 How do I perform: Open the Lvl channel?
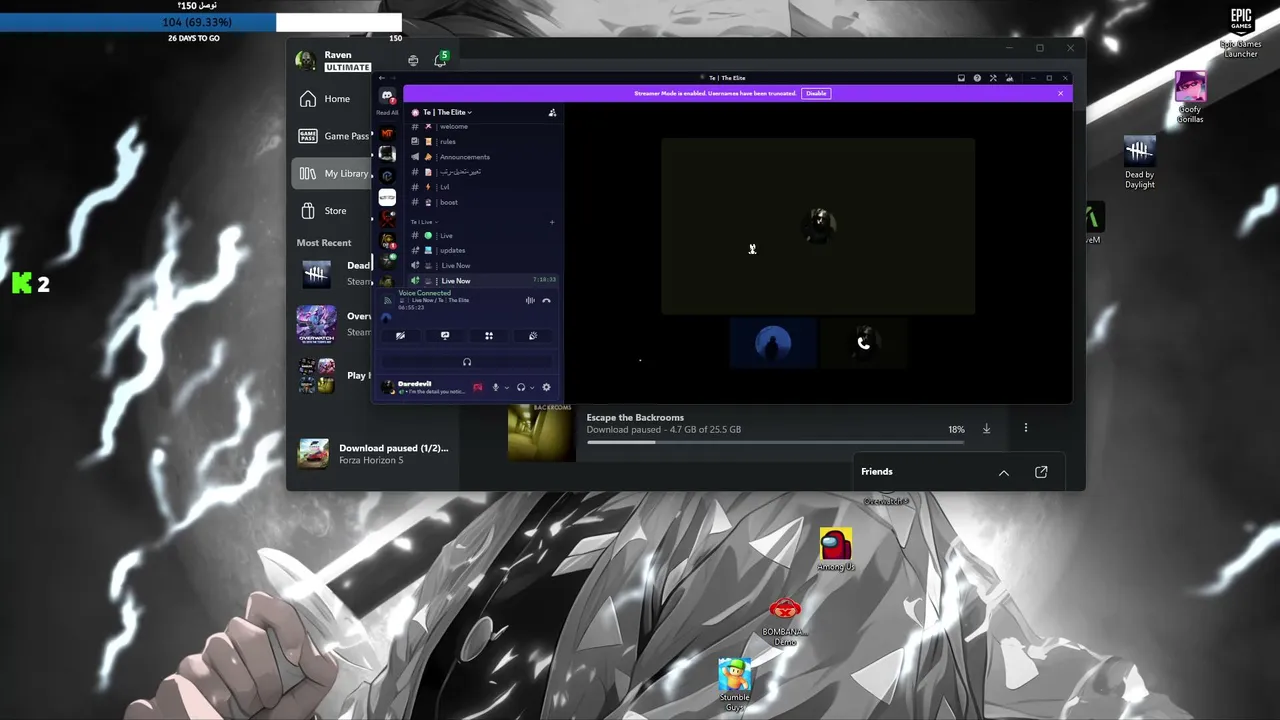tap(483, 187)
